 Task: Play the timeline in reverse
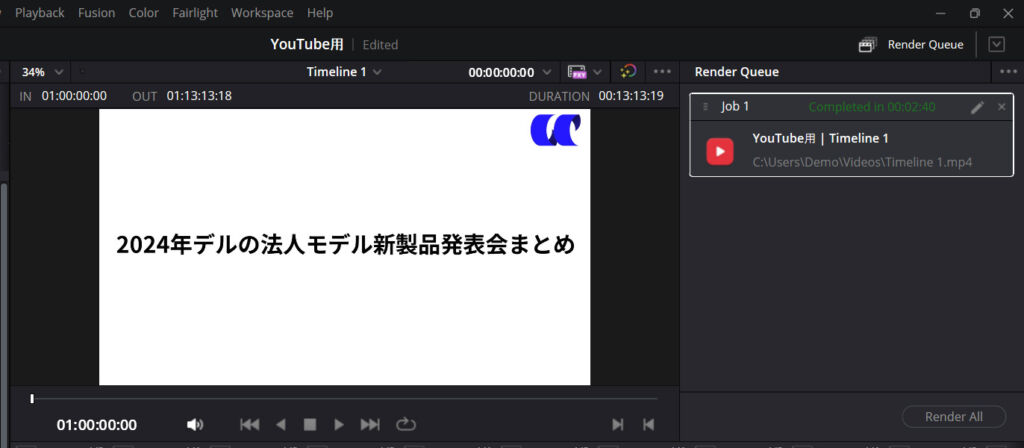[281, 425]
